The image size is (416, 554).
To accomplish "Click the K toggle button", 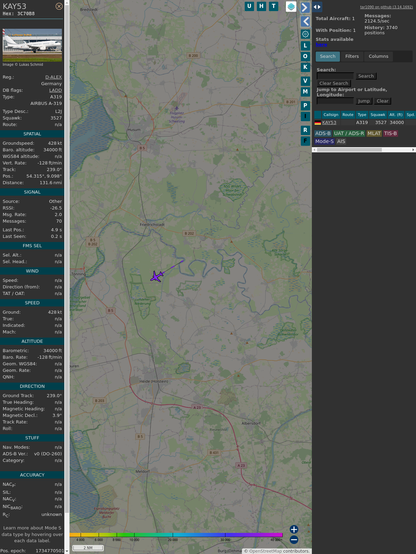I will tap(305, 67).
